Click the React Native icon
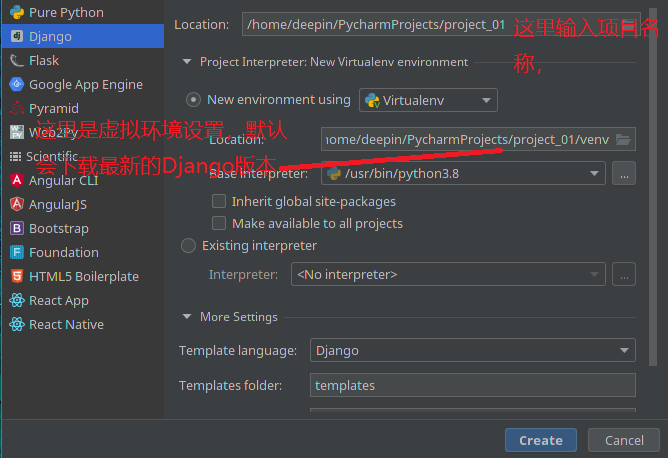The width and height of the screenshot is (668, 458). [17, 324]
